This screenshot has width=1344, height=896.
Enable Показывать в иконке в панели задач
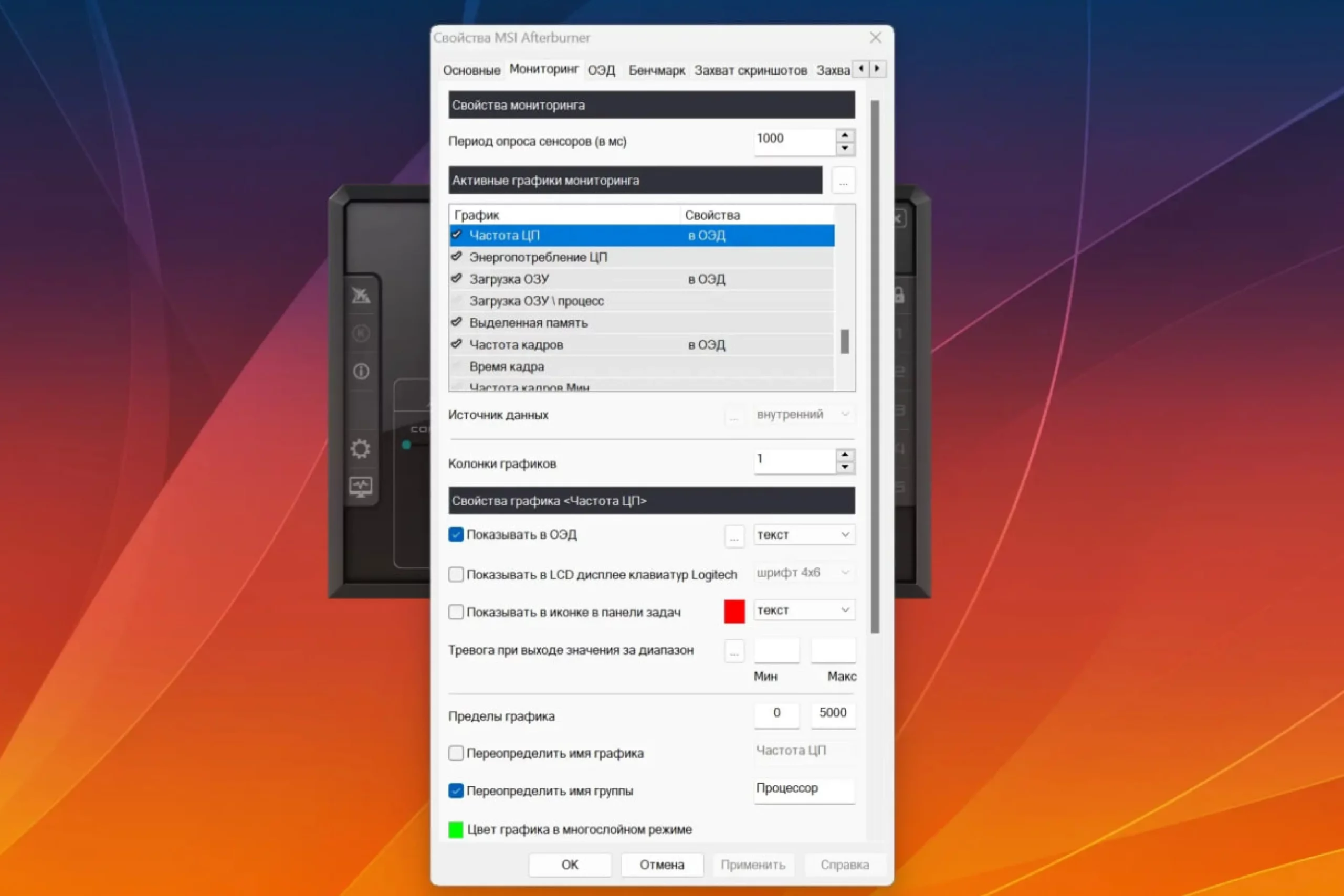456,612
